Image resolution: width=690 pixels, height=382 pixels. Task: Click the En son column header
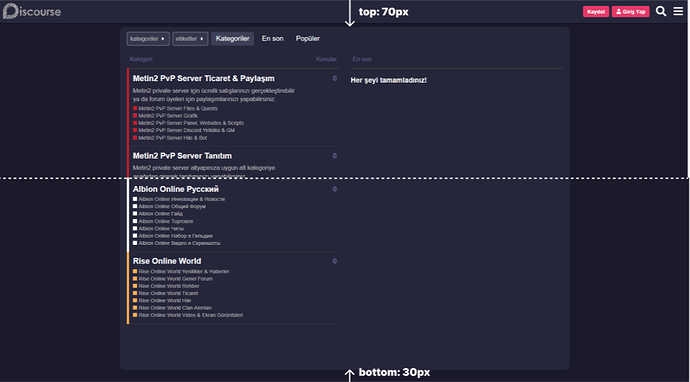(x=362, y=59)
